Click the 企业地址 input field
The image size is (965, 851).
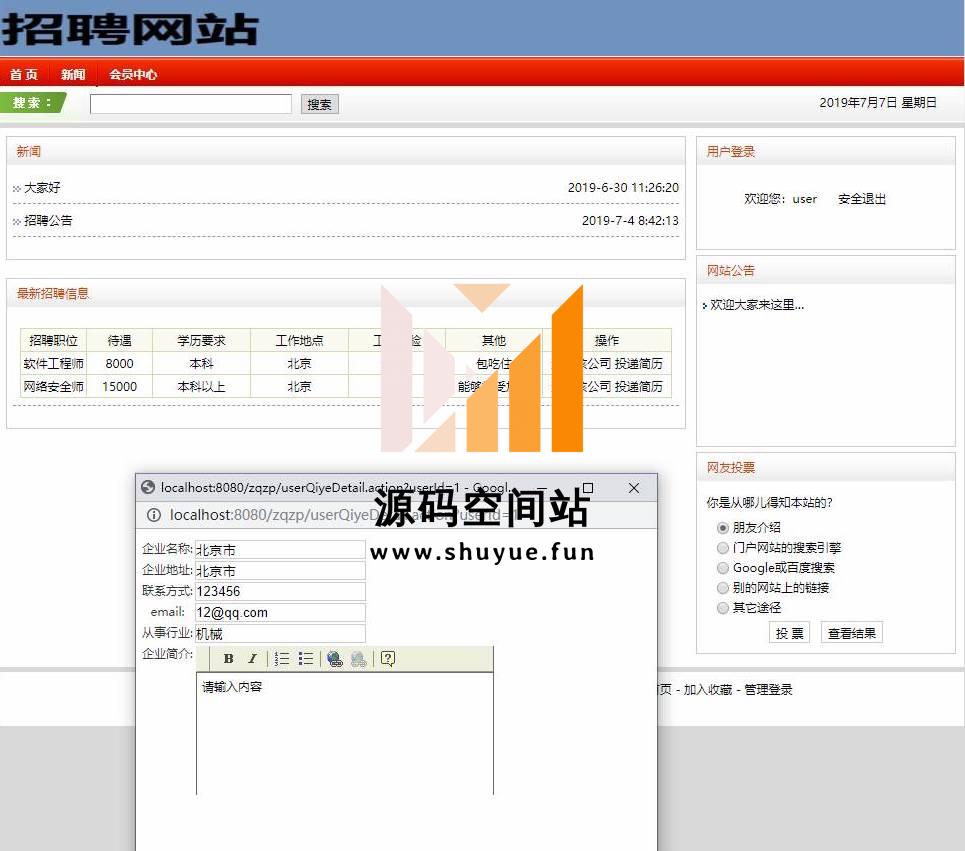click(280, 570)
